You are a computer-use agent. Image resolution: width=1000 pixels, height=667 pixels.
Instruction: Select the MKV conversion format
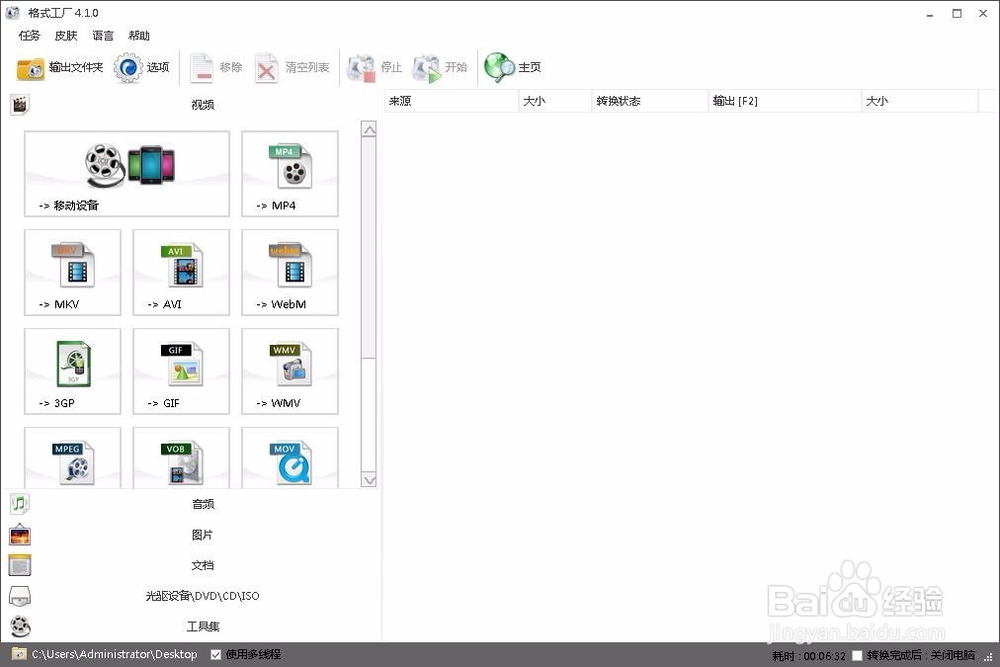[x=72, y=272]
